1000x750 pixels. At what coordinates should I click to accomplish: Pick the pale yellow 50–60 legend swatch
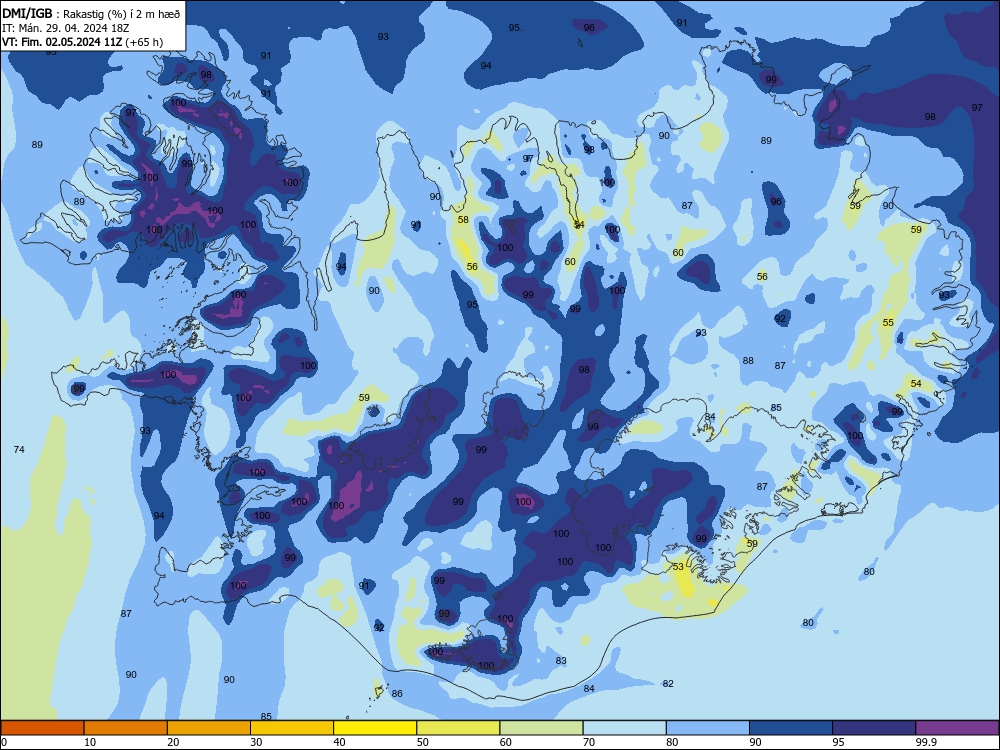(x=458, y=728)
